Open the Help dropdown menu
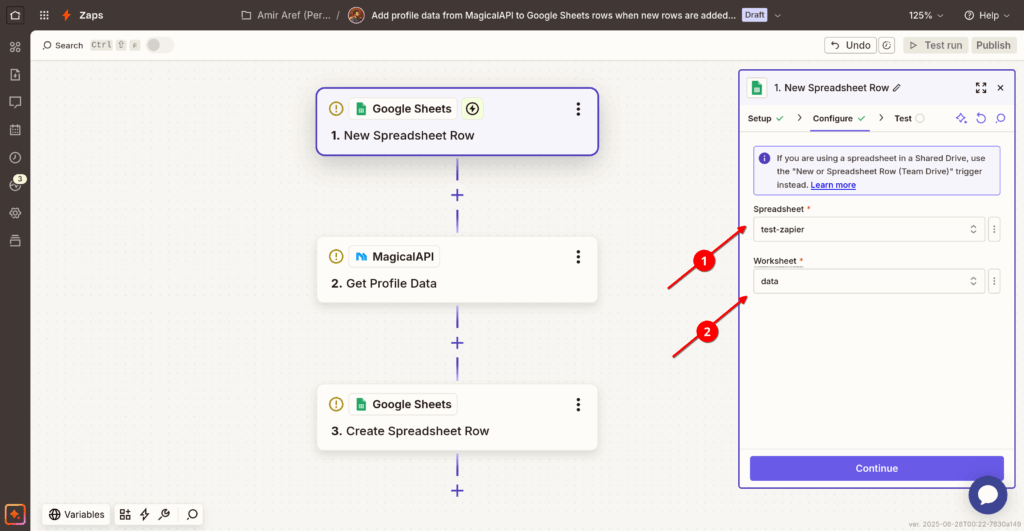 click(x=986, y=15)
